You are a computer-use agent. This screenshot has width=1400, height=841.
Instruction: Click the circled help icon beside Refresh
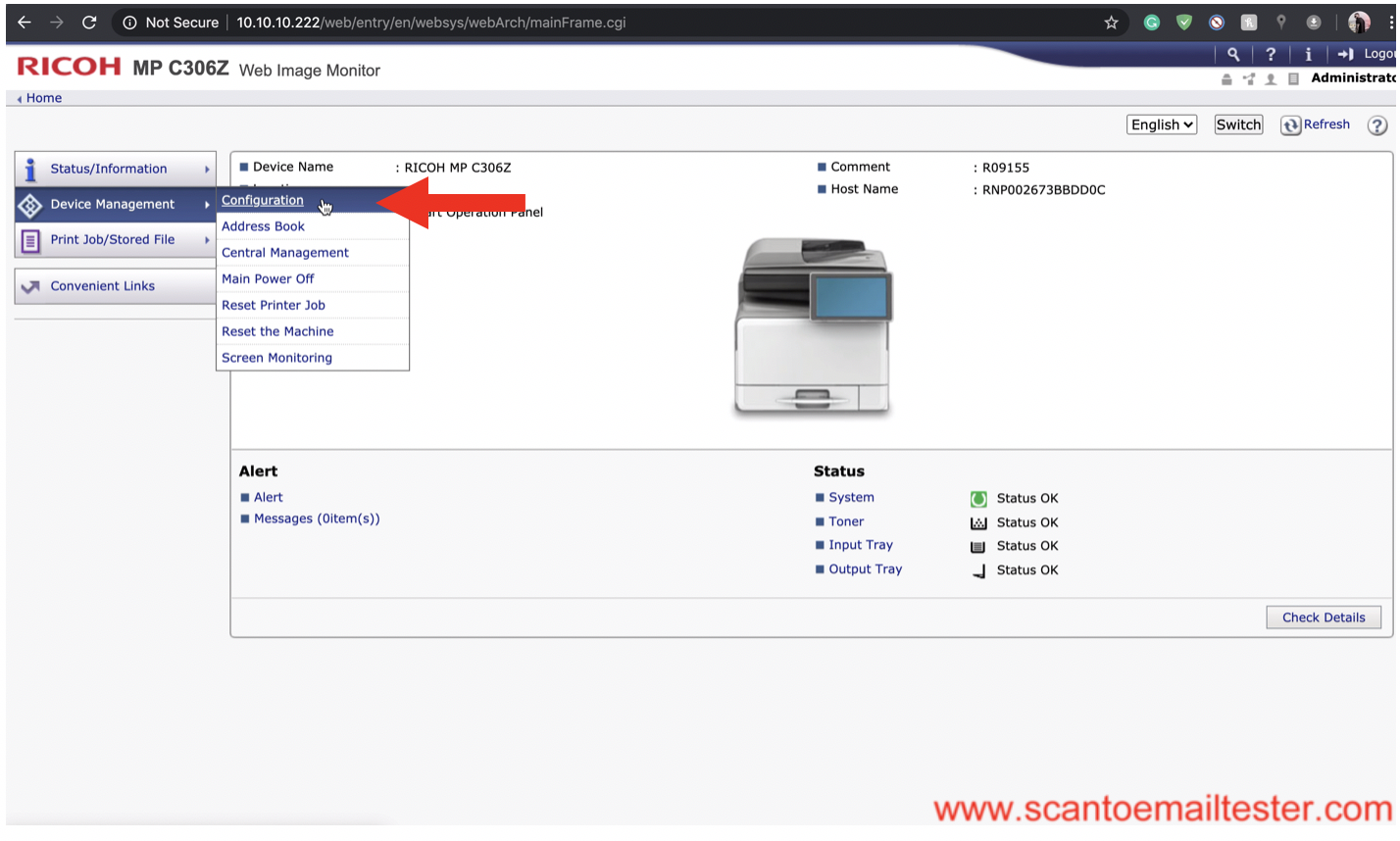tap(1376, 125)
